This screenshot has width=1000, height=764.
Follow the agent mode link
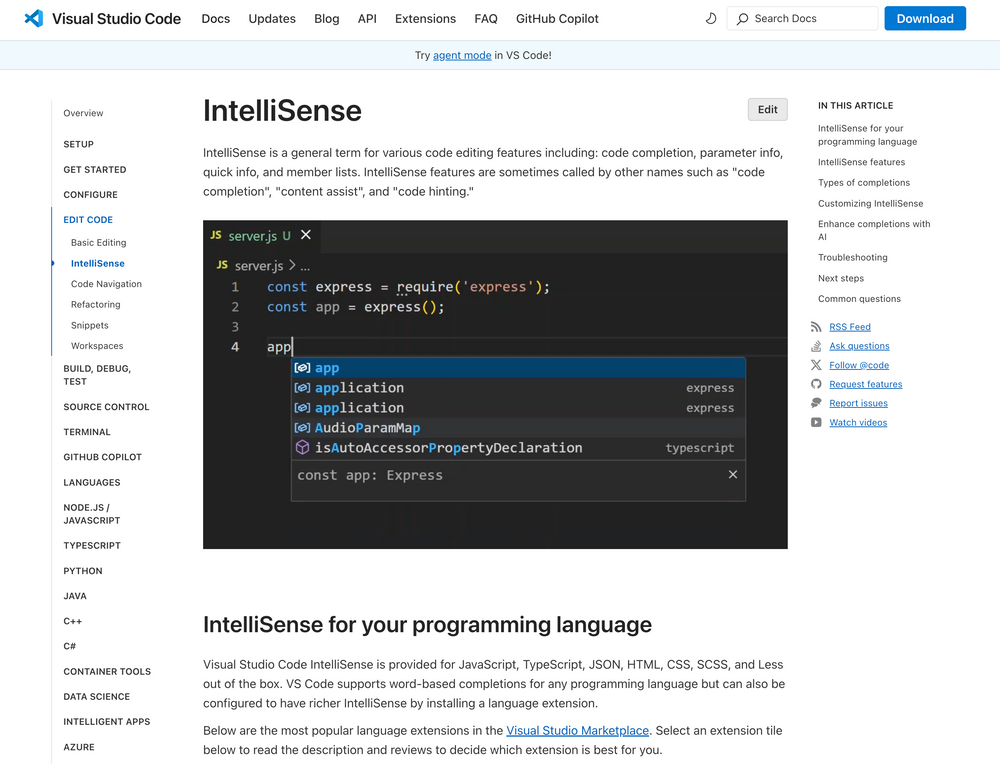point(462,55)
